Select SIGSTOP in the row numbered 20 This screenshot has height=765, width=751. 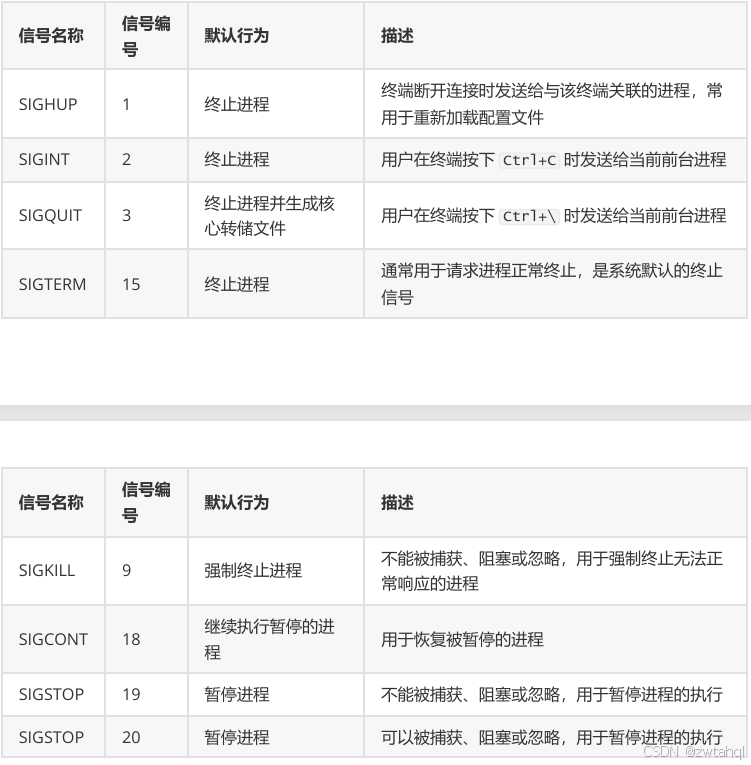[51, 737]
